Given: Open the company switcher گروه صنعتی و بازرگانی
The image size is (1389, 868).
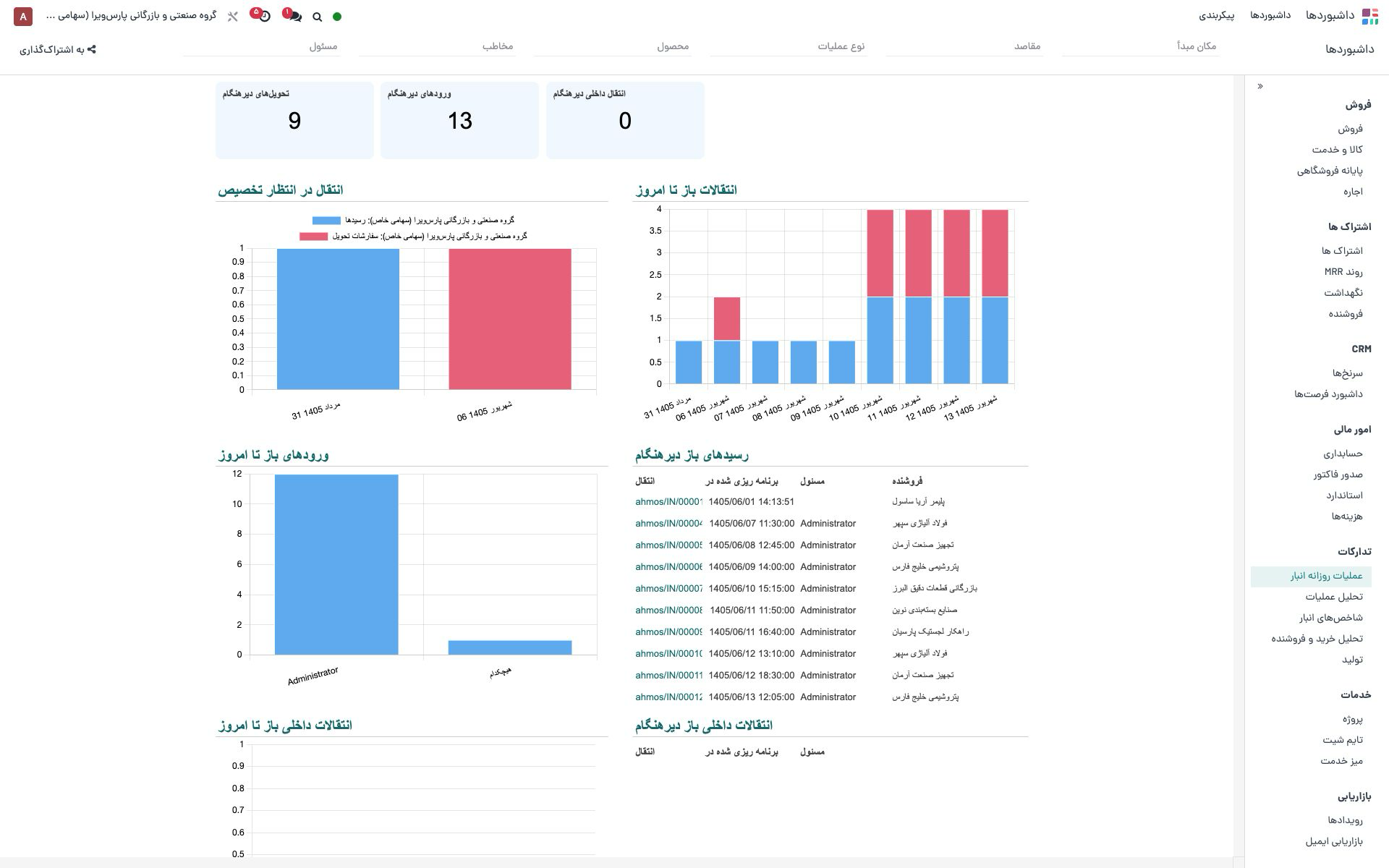Looking at the screenshot, I should 131,15.
